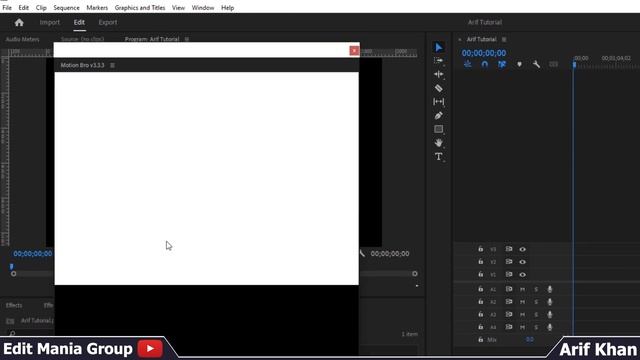Switch to the Audio Meters panel tab
The image size is (640, 360).
point(22,39)
